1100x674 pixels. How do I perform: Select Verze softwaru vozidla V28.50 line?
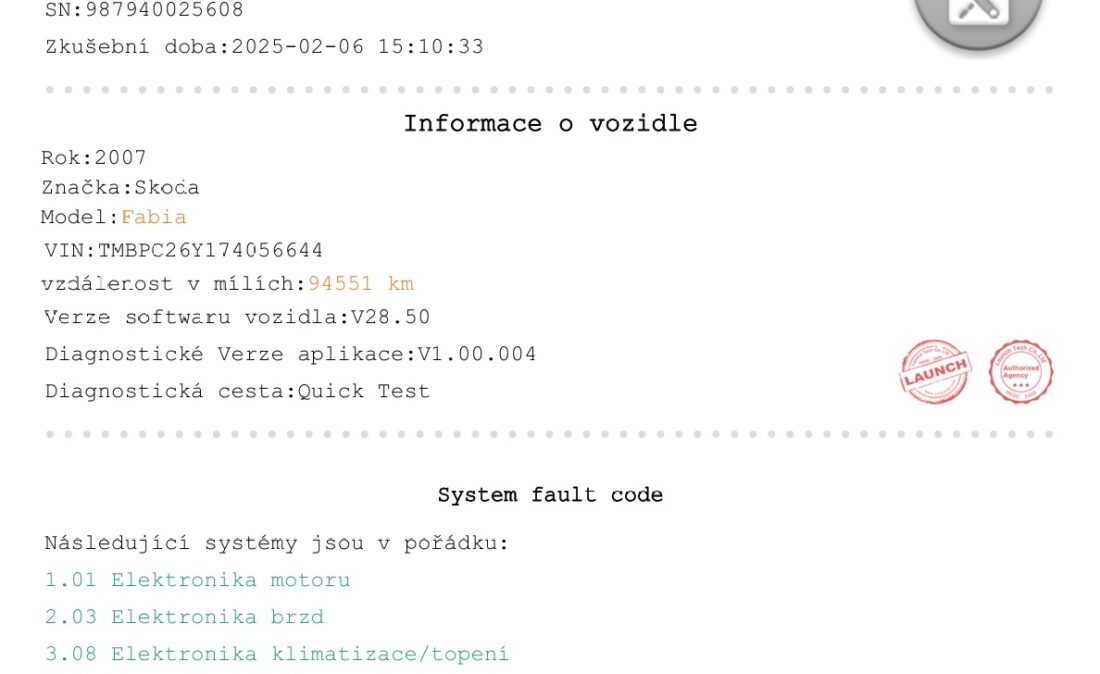click(x=237, y=317)
